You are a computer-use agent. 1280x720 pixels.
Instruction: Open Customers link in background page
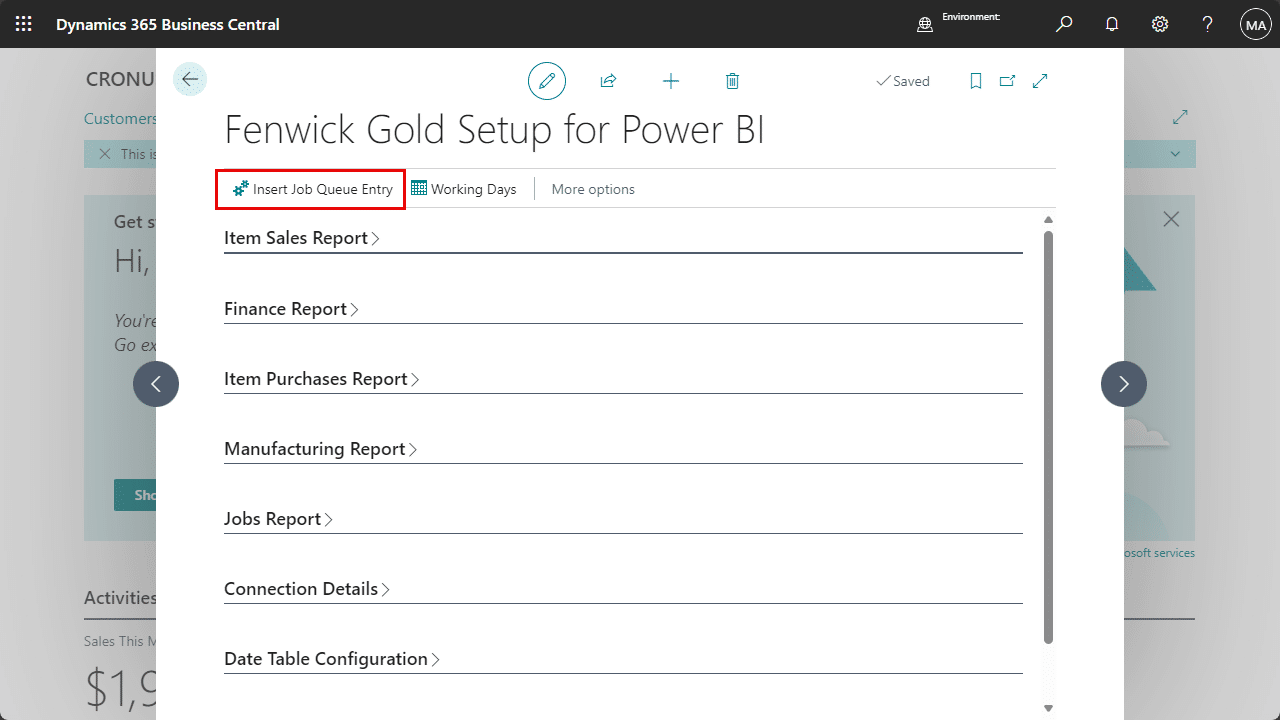(120, 118)
